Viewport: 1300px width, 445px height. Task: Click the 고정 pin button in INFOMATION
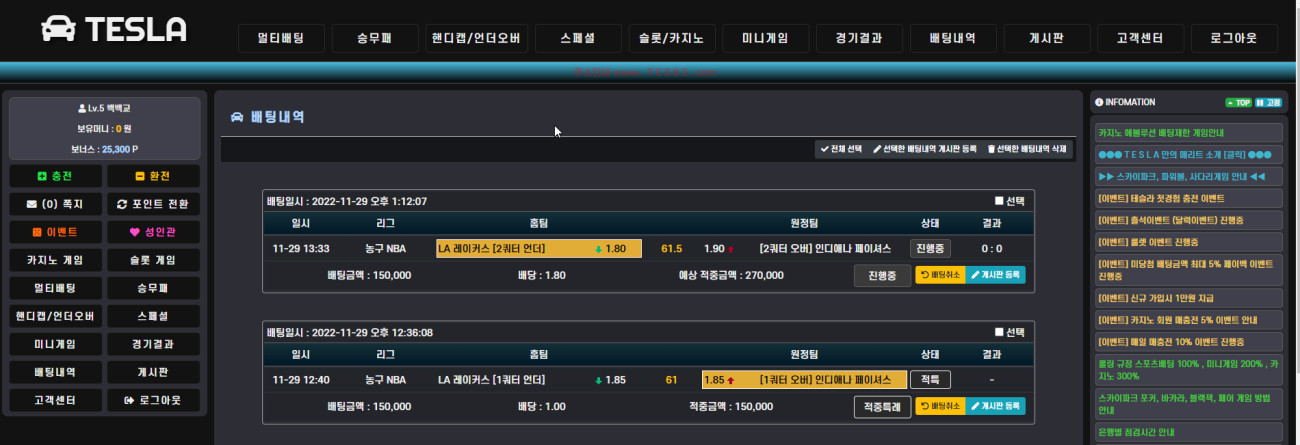[x=1268, y=102]
